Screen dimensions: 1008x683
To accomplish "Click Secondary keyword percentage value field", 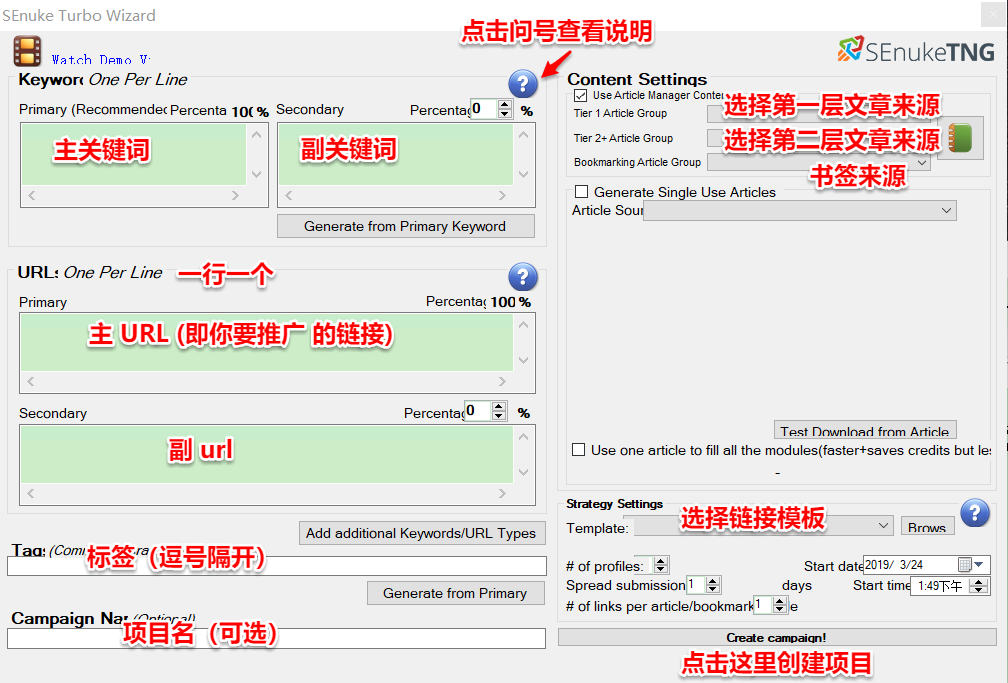I will [484, 109].
